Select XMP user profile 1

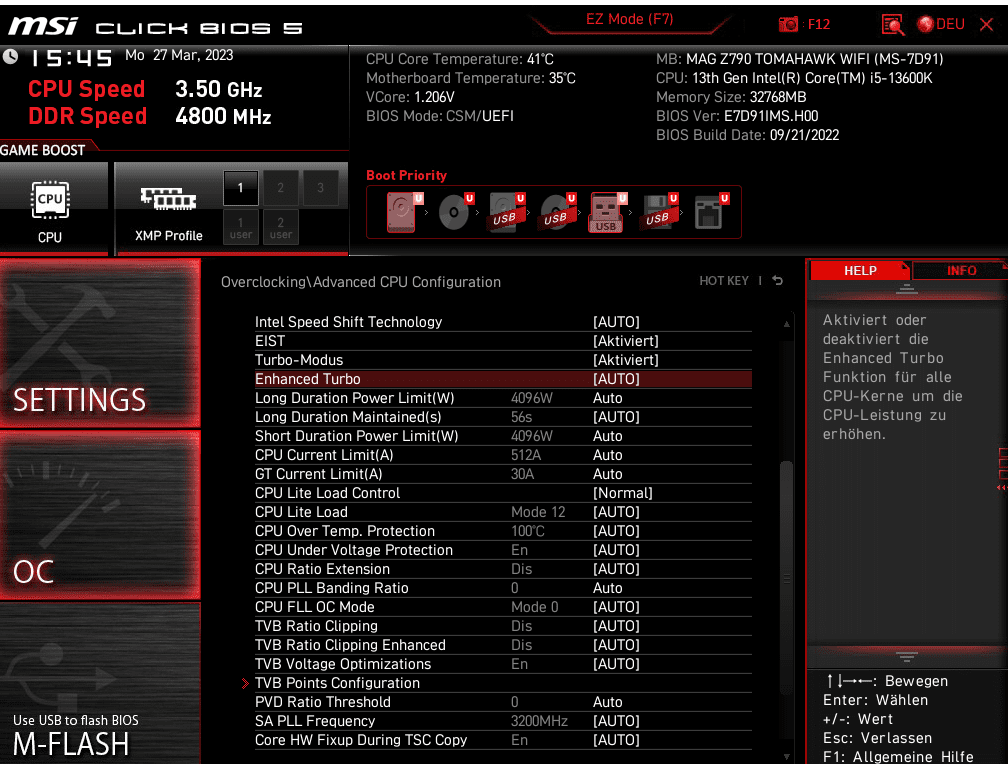click(240, 227)
